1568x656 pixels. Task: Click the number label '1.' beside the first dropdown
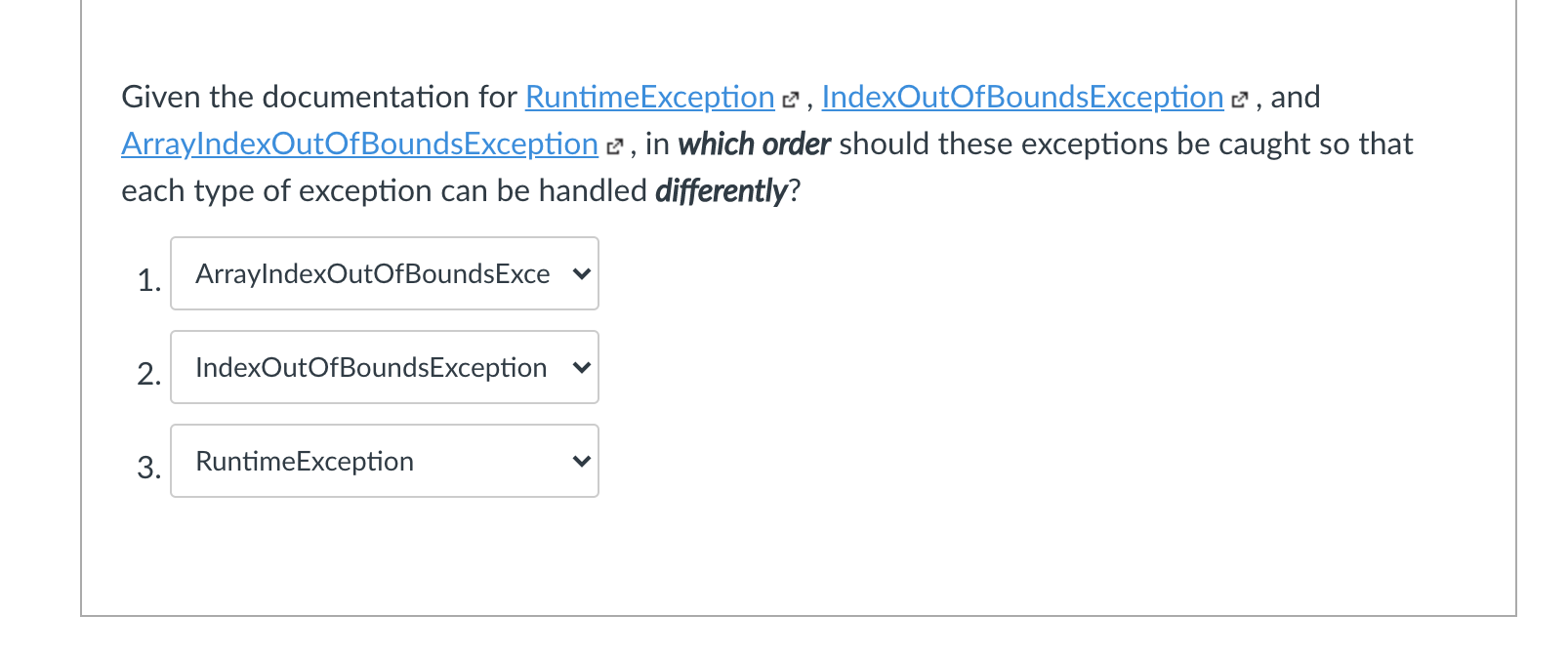click(148, 280)
